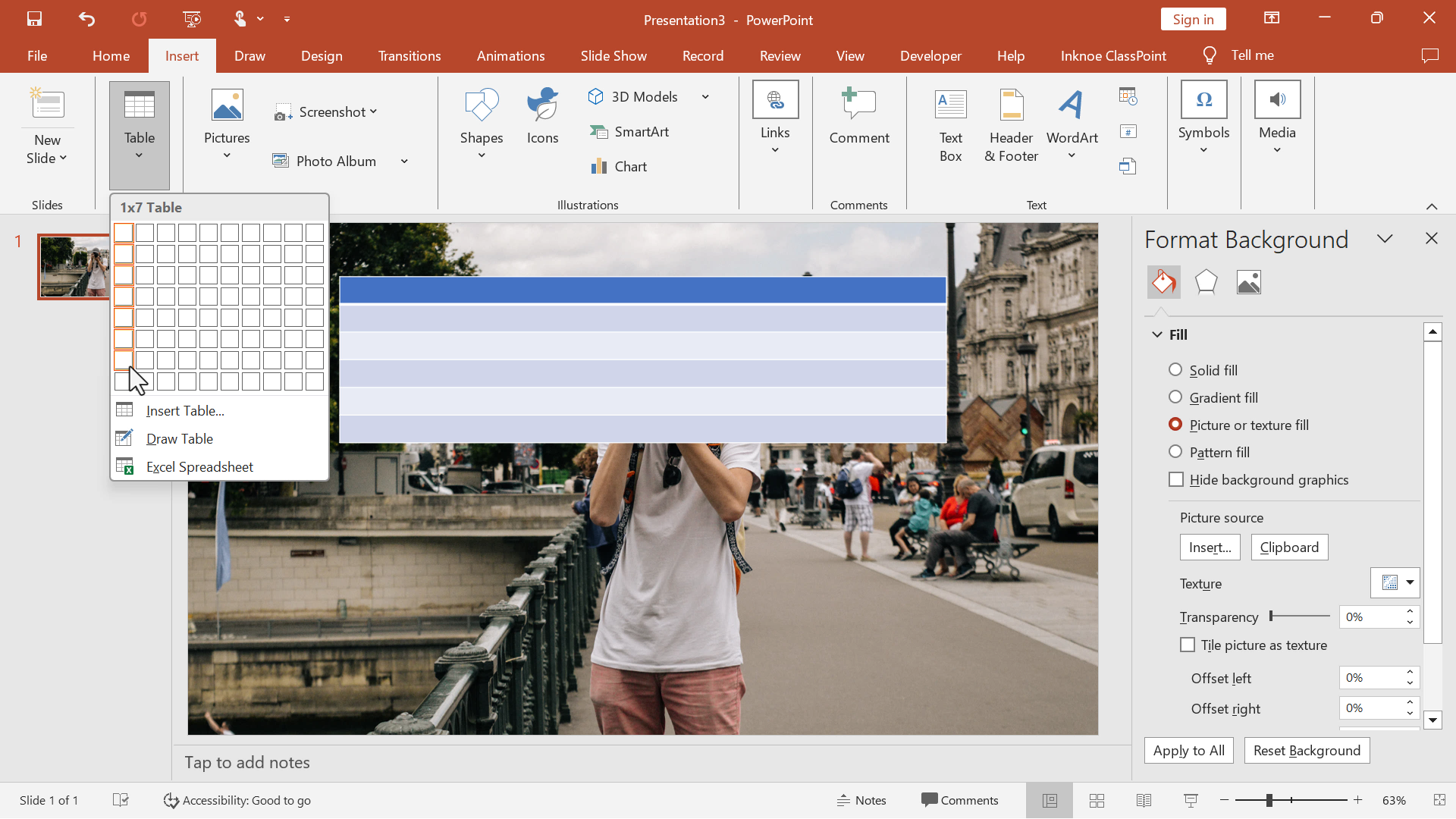Click the Reset Background button
This screenshot has width=1456, height=819.
coord(1306,750)
